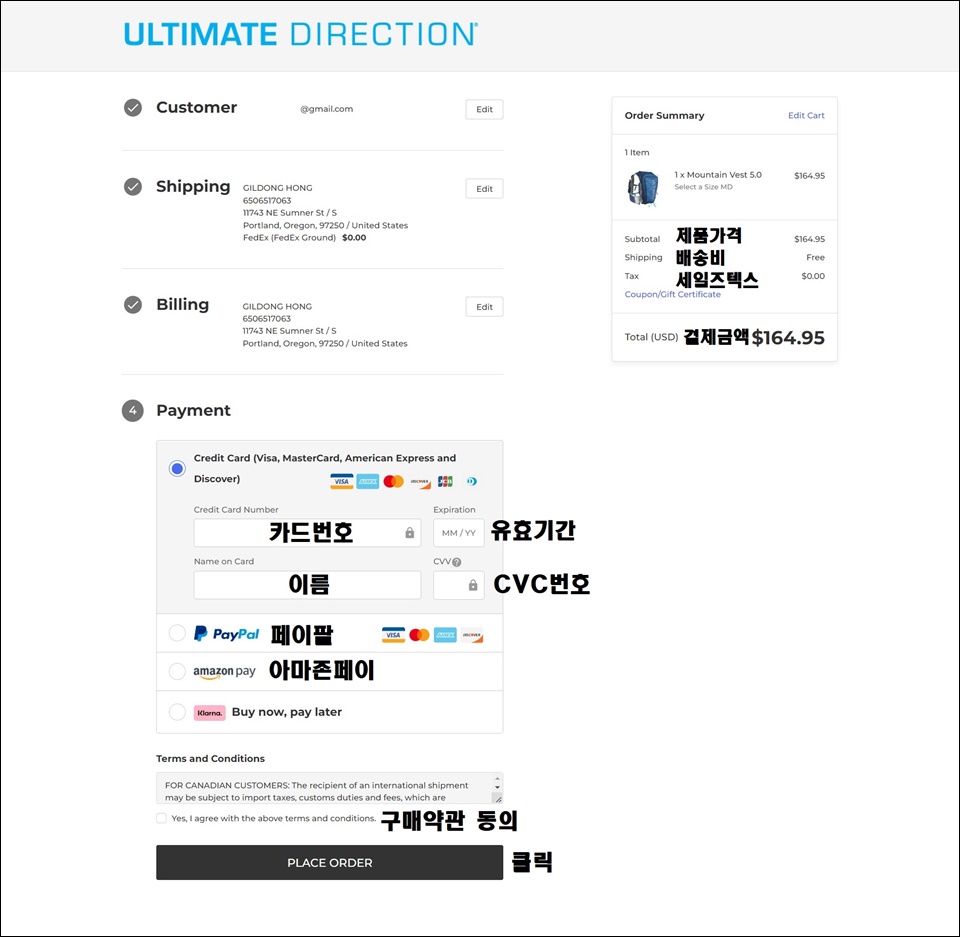Choose the Amazon Pay radio button
The width and height of the screenshot is (960, 937).
[x=177, y=671]
